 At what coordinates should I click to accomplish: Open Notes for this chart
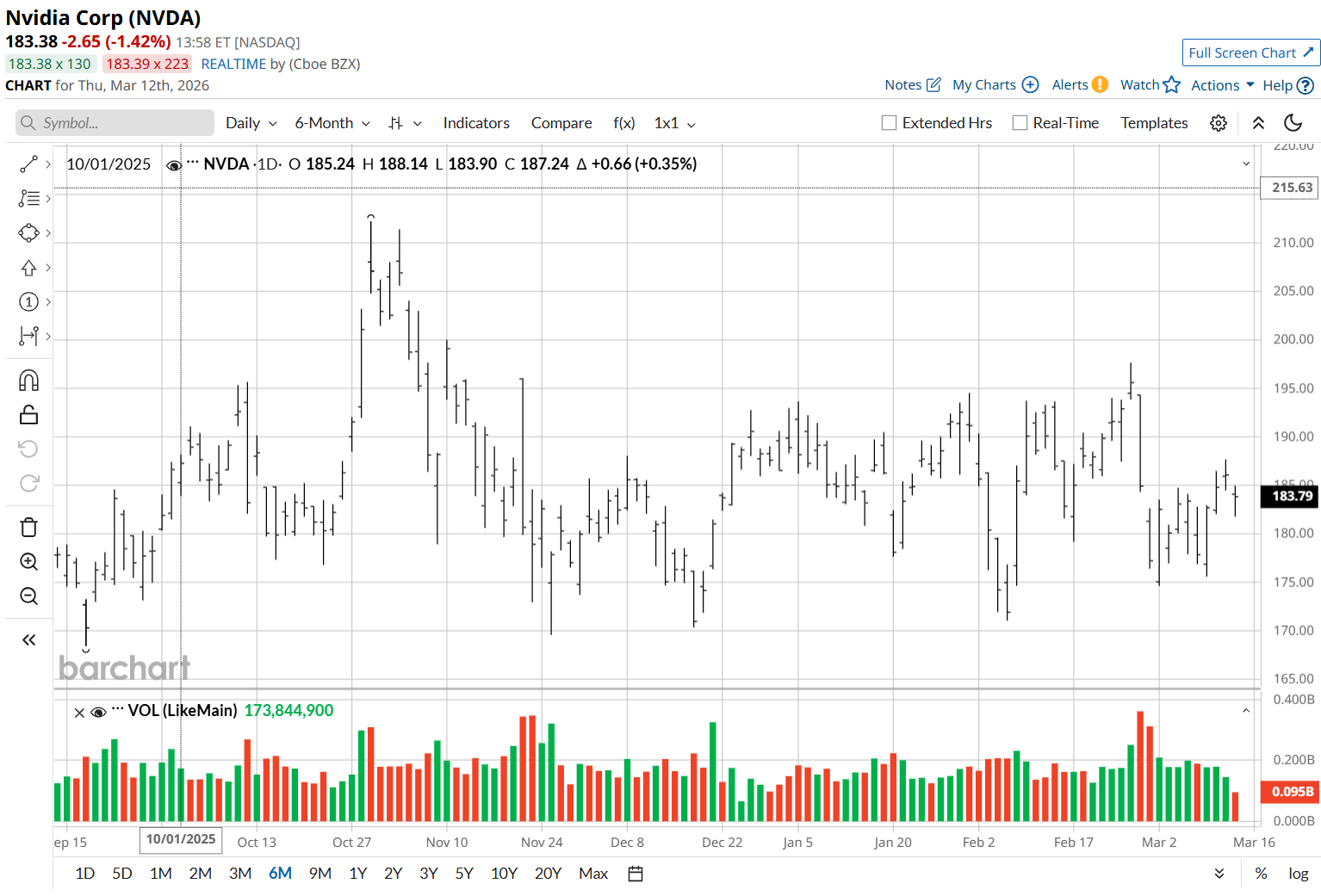point(913,84)
